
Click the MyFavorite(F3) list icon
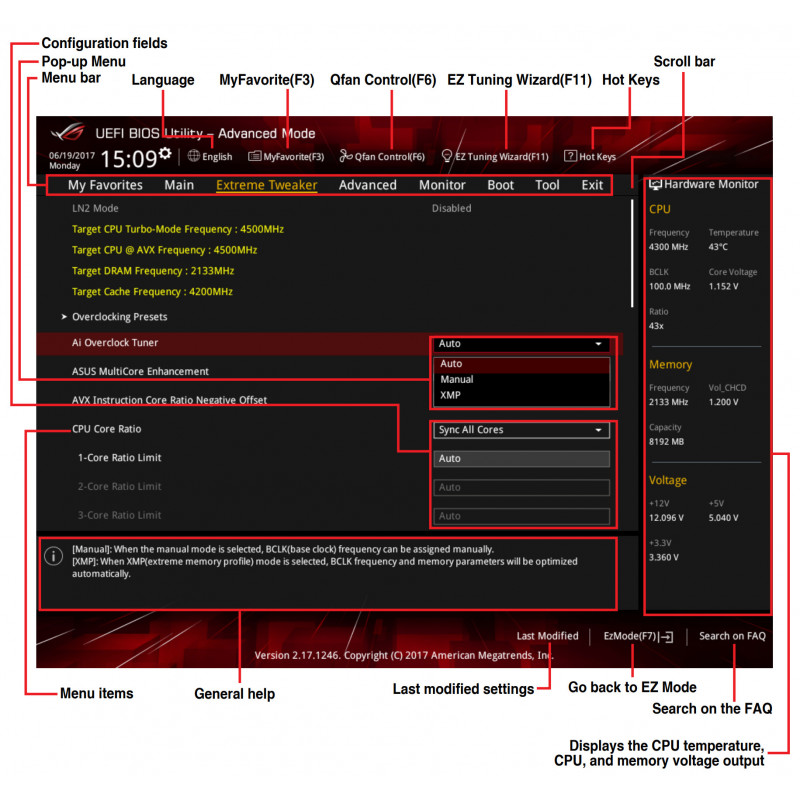tap(254, 156)
